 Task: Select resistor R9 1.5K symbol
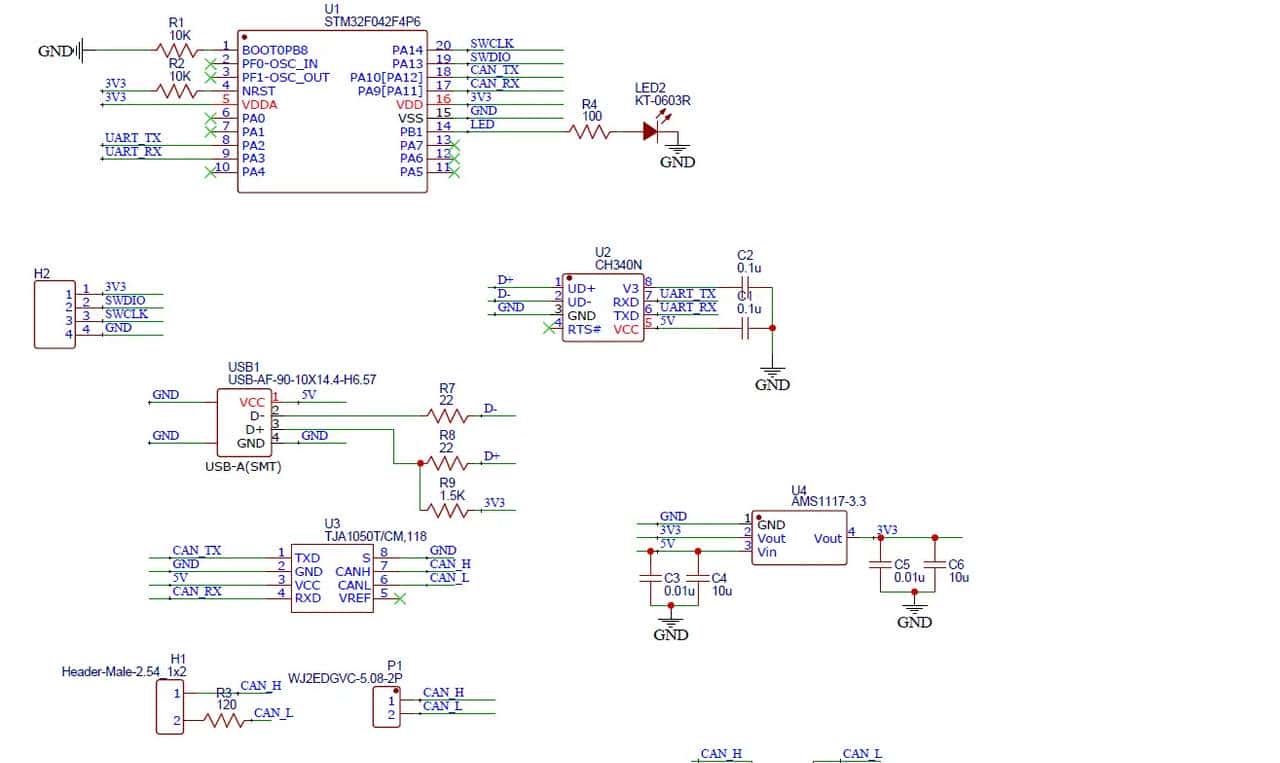point(446,510)
